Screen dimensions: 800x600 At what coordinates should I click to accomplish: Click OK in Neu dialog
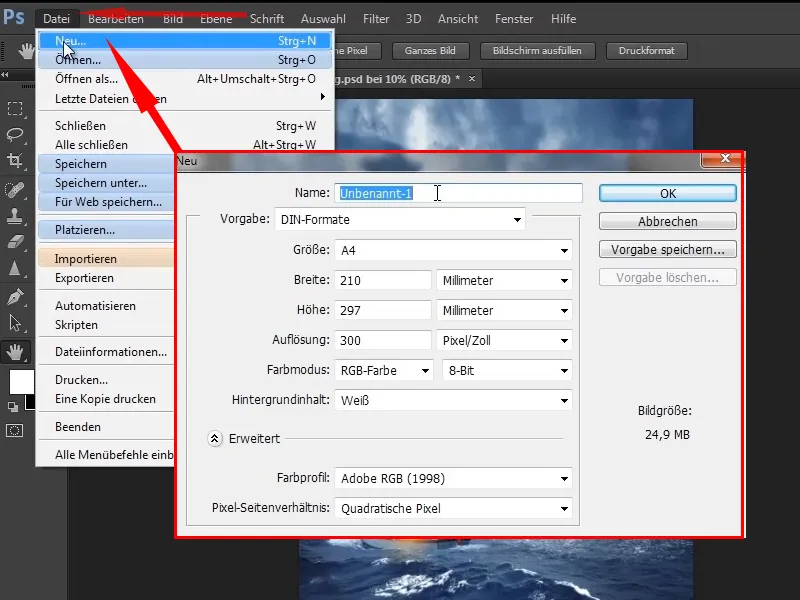click(x=668, y=193)
